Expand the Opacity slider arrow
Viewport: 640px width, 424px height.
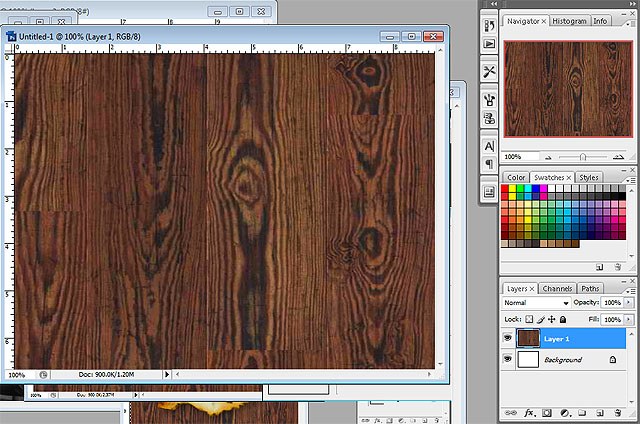pyautogui.click(x=630, y=302)
